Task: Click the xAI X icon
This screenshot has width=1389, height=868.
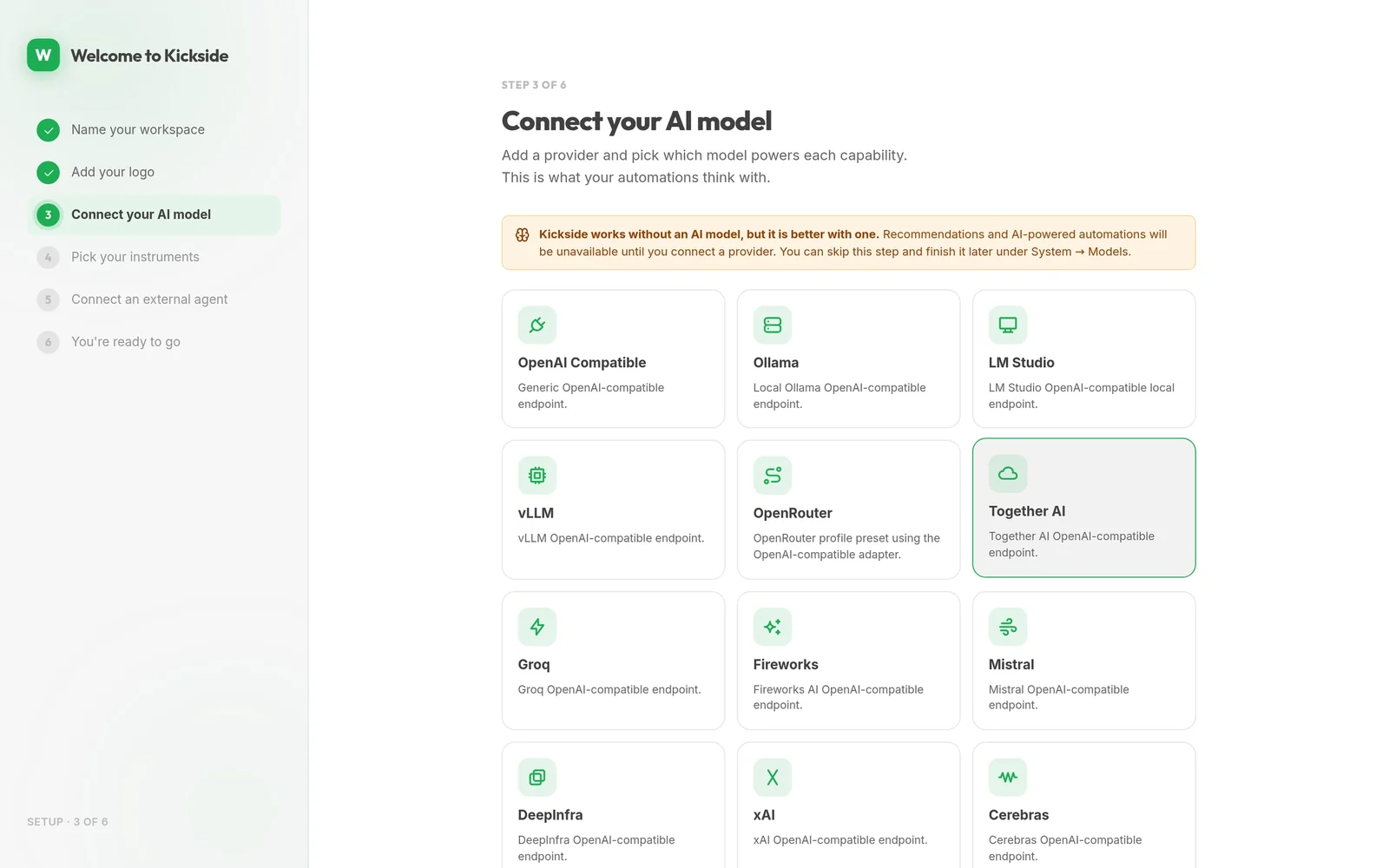Action: pyautogui.click(x=773, y=778)
